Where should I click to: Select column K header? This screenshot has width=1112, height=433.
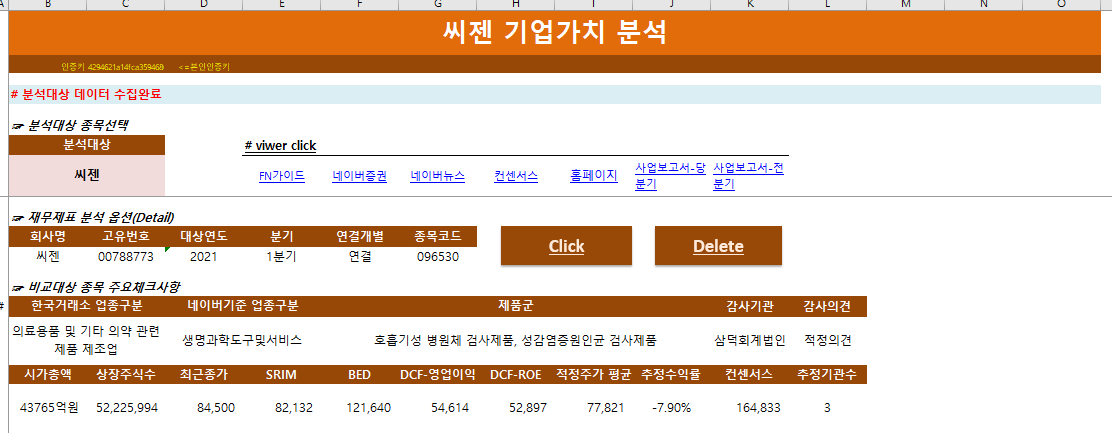(x=750, y=4)
